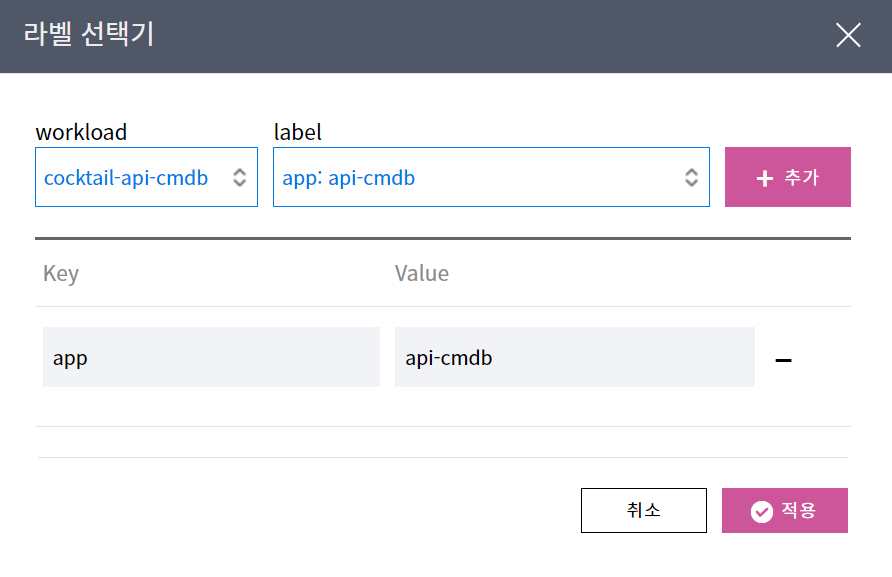This screenshot has width=892, height=577.
Task: Click the Value column header
Action: pyautogui.click(x=422, y=274)
